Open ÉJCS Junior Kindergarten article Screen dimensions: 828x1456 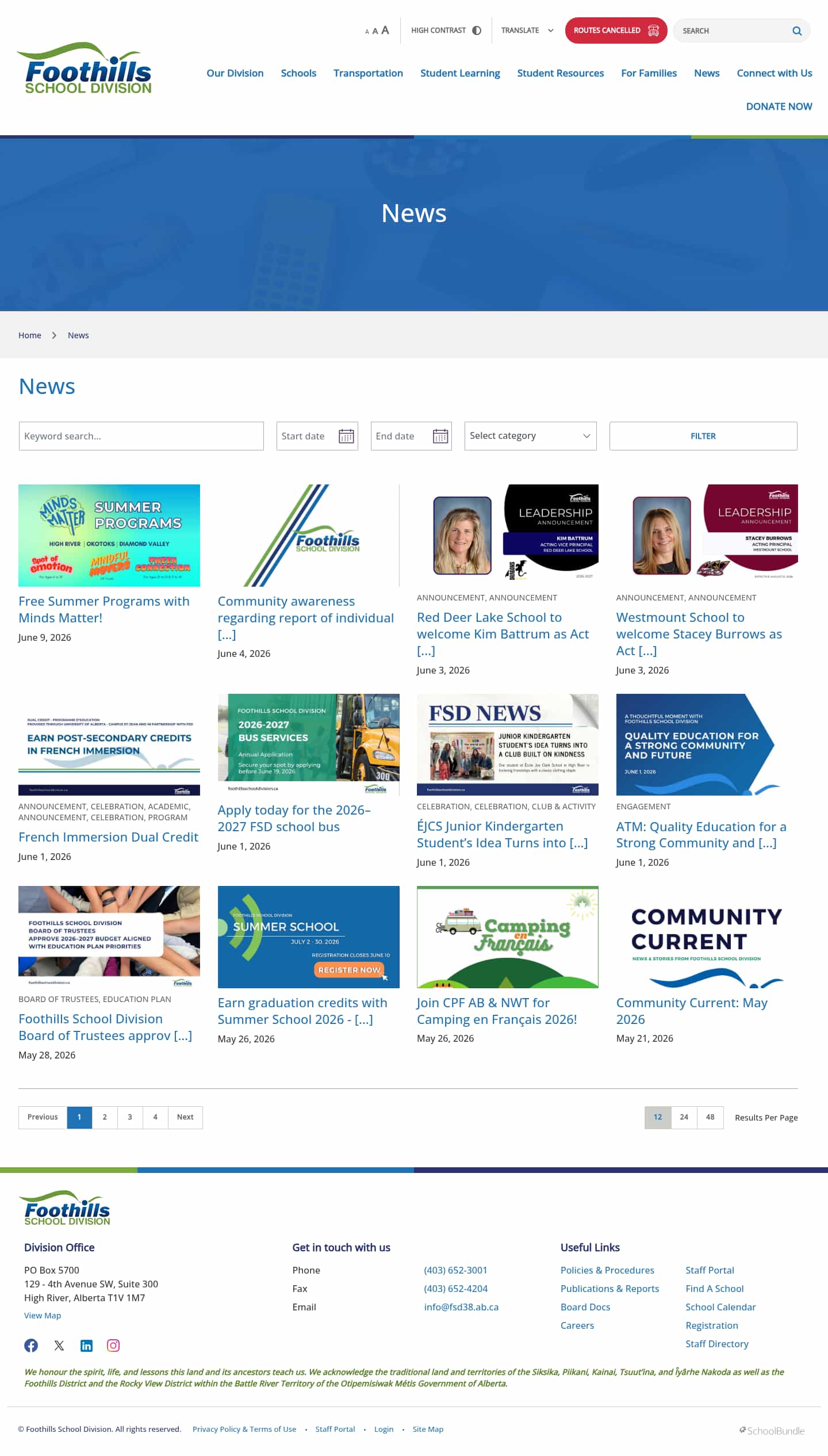(503, 835)
